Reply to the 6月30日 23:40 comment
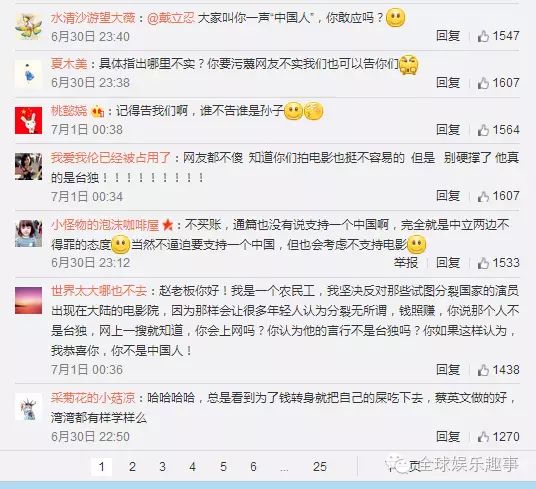The image size is (536, 489). tap(448, 36)
